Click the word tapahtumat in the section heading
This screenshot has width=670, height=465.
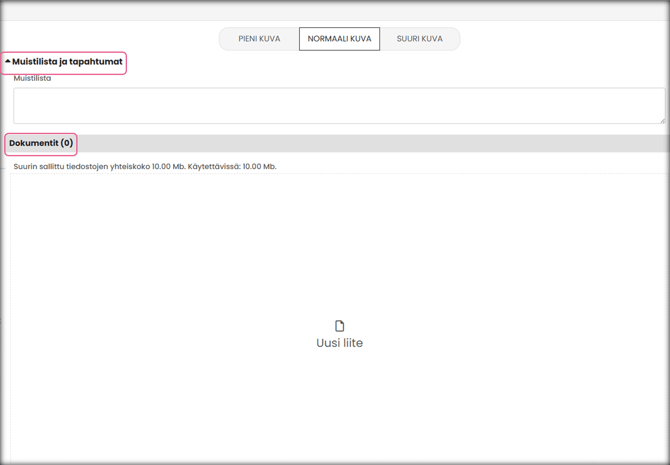(96, 62)
